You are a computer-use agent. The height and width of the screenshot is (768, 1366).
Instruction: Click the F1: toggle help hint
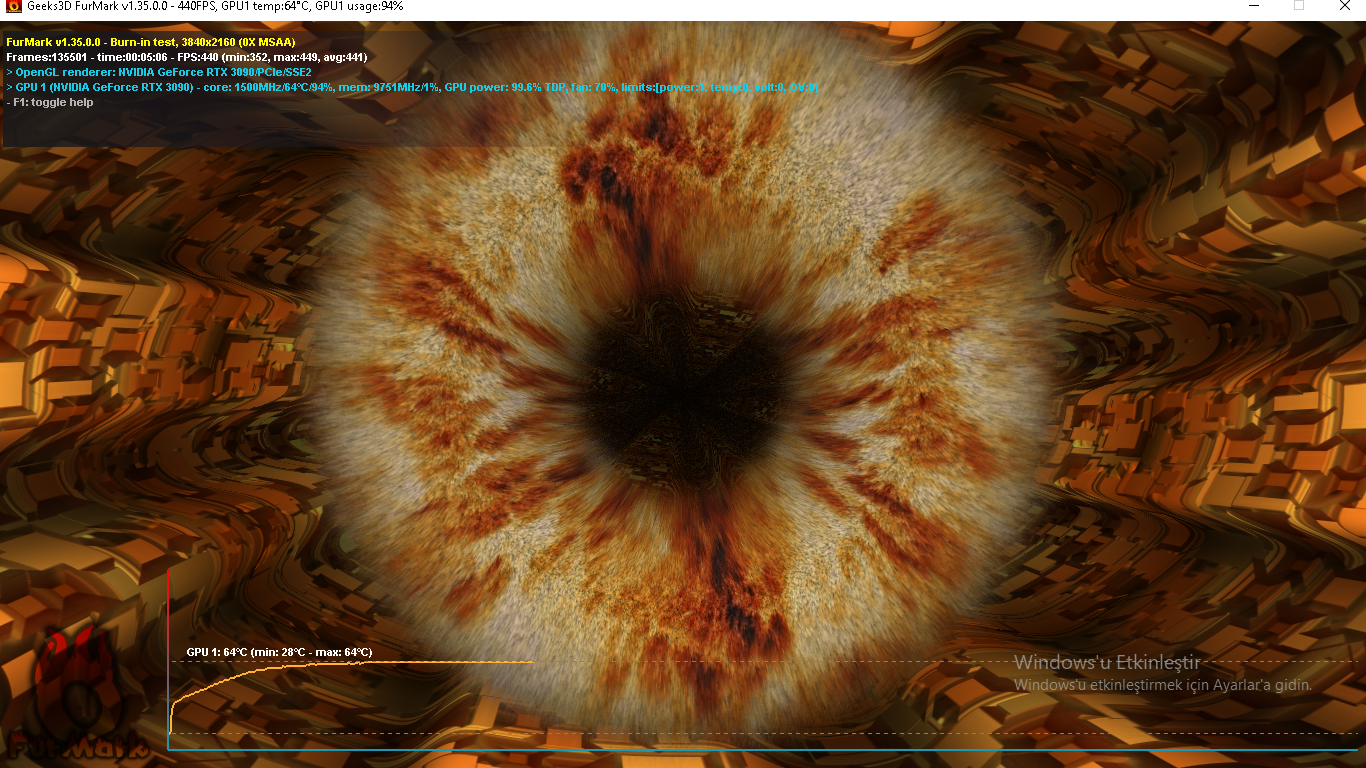pos(50,102)
